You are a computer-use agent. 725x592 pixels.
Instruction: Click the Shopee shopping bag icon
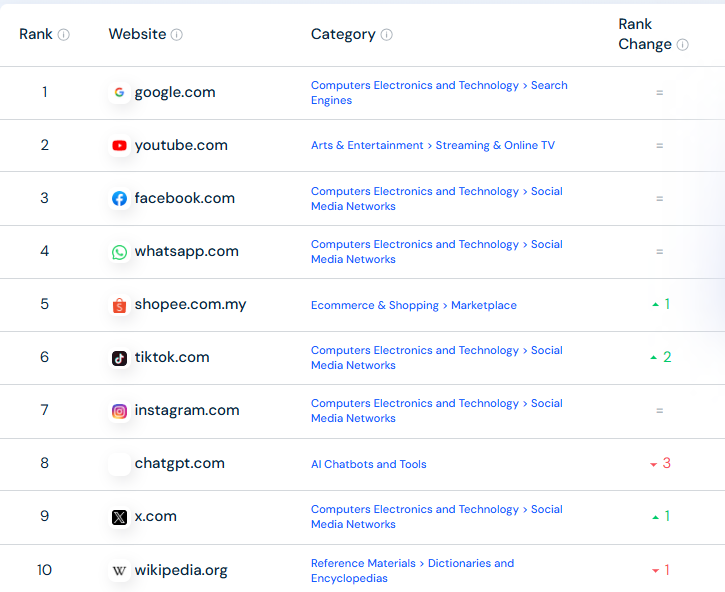pos(119,305)
